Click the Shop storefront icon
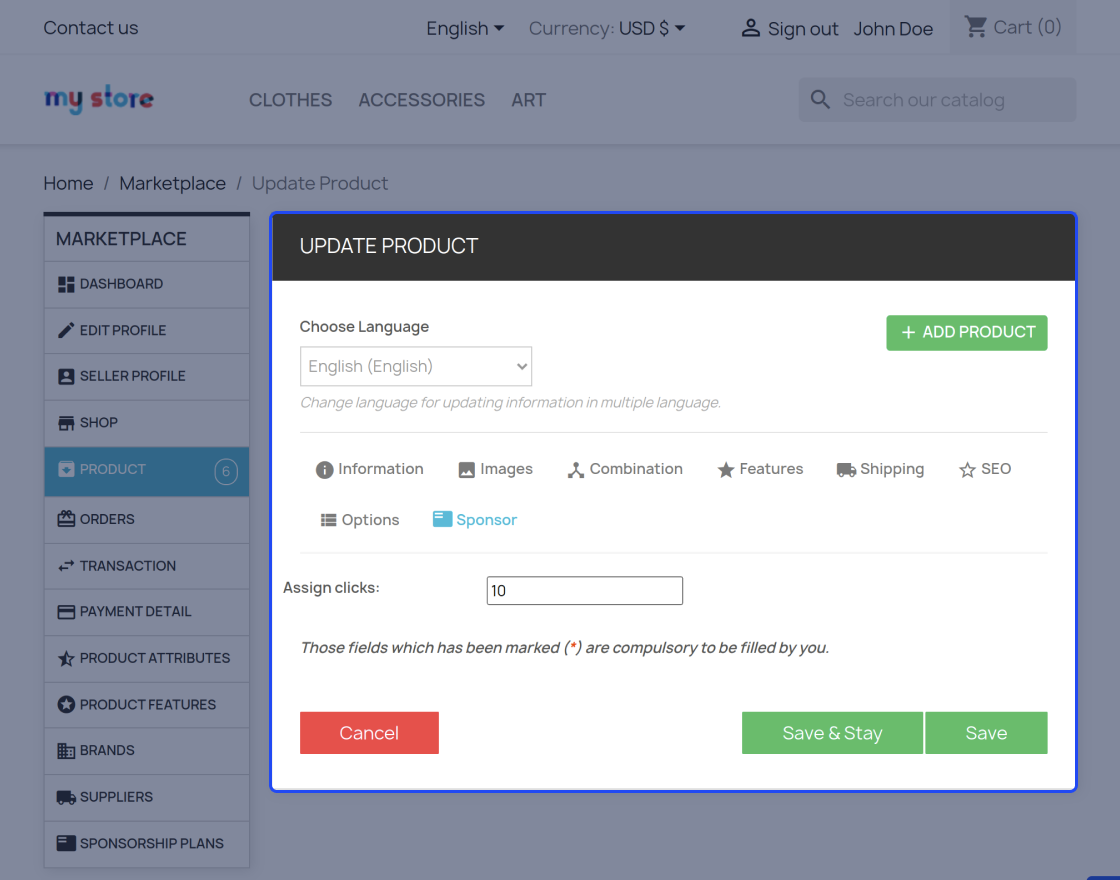 coord(66,423)
